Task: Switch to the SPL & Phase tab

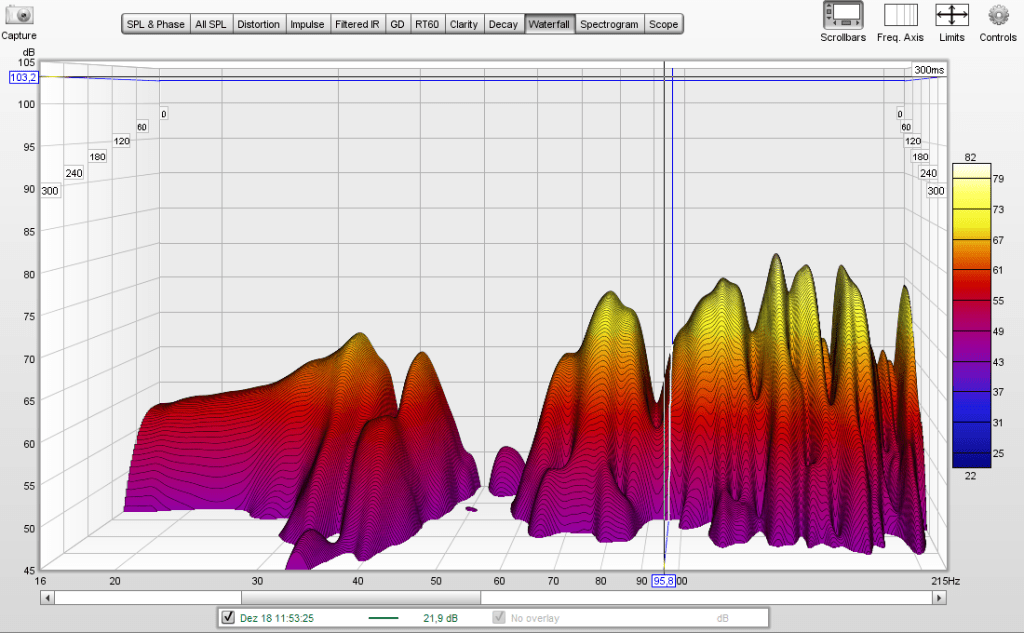Action: click(x=156, y=24)
